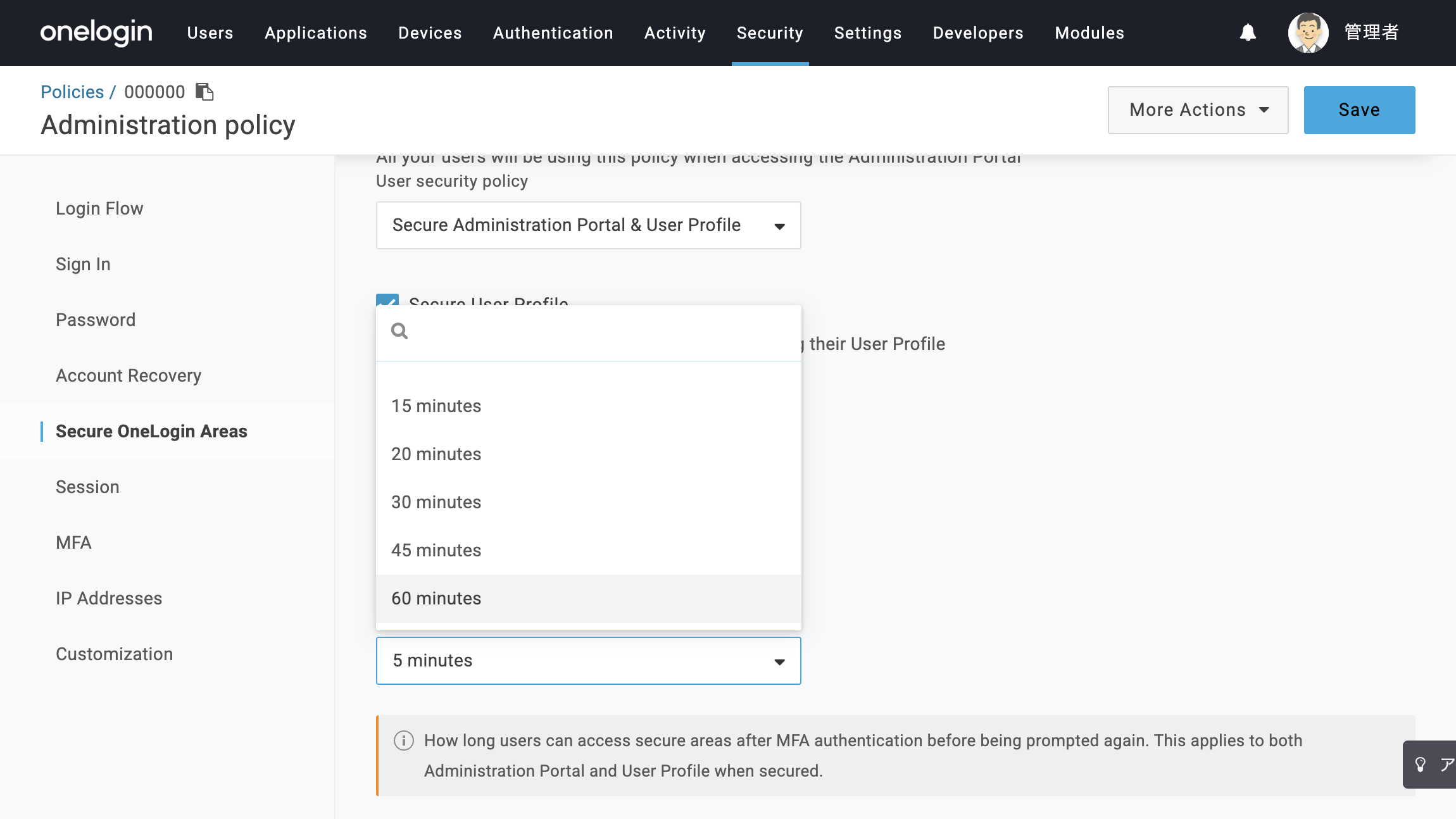Open the Users menu

pos(210,33)
